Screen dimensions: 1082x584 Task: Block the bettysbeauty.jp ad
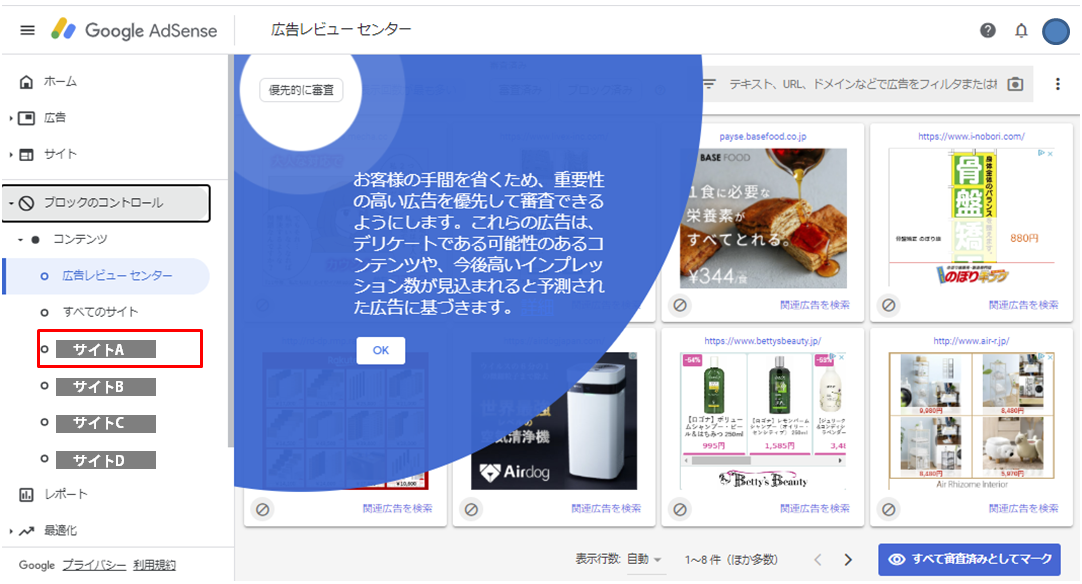click(x=680, y=509)
